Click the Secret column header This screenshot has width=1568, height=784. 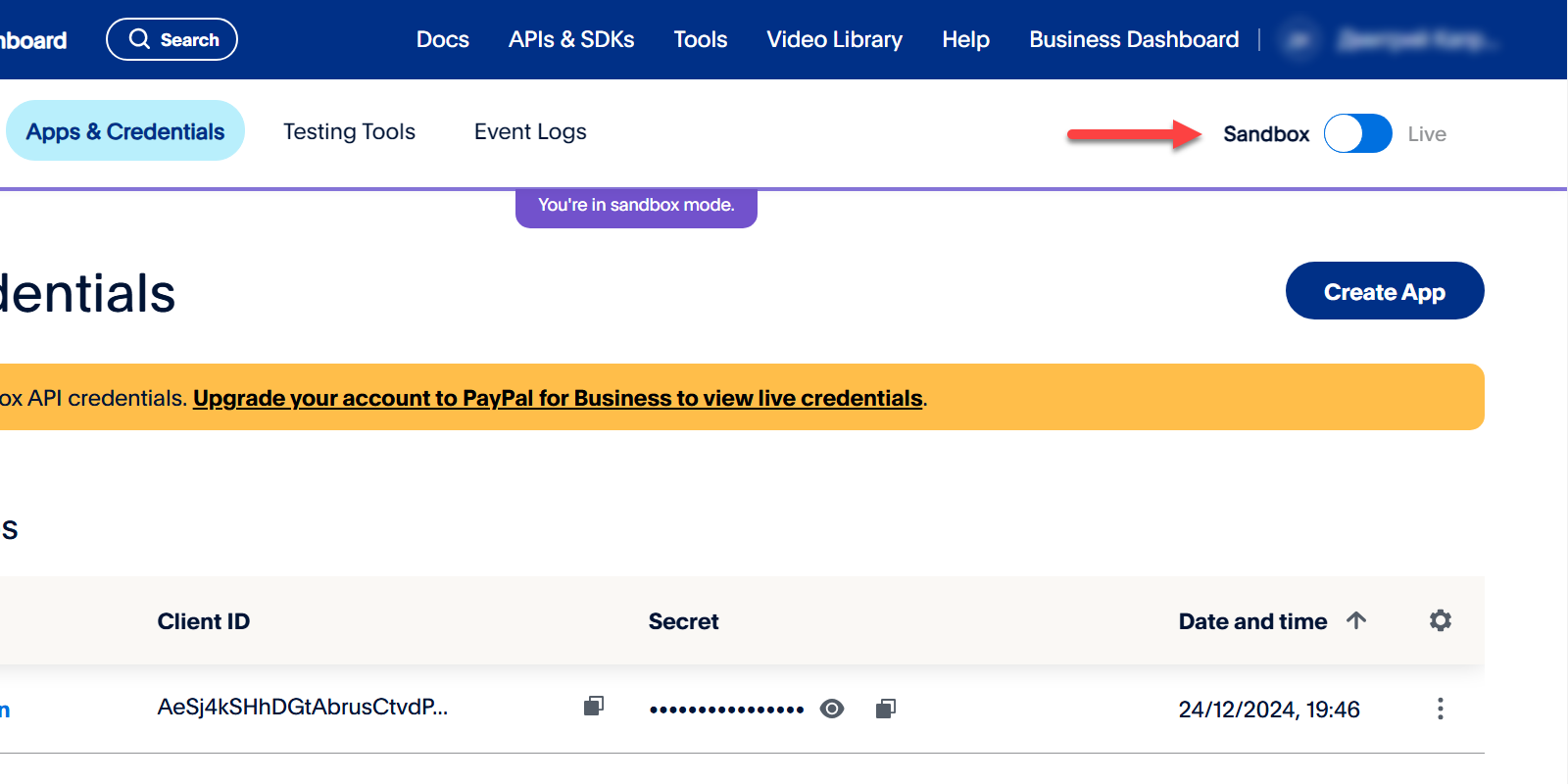click(x=684, y=621)
